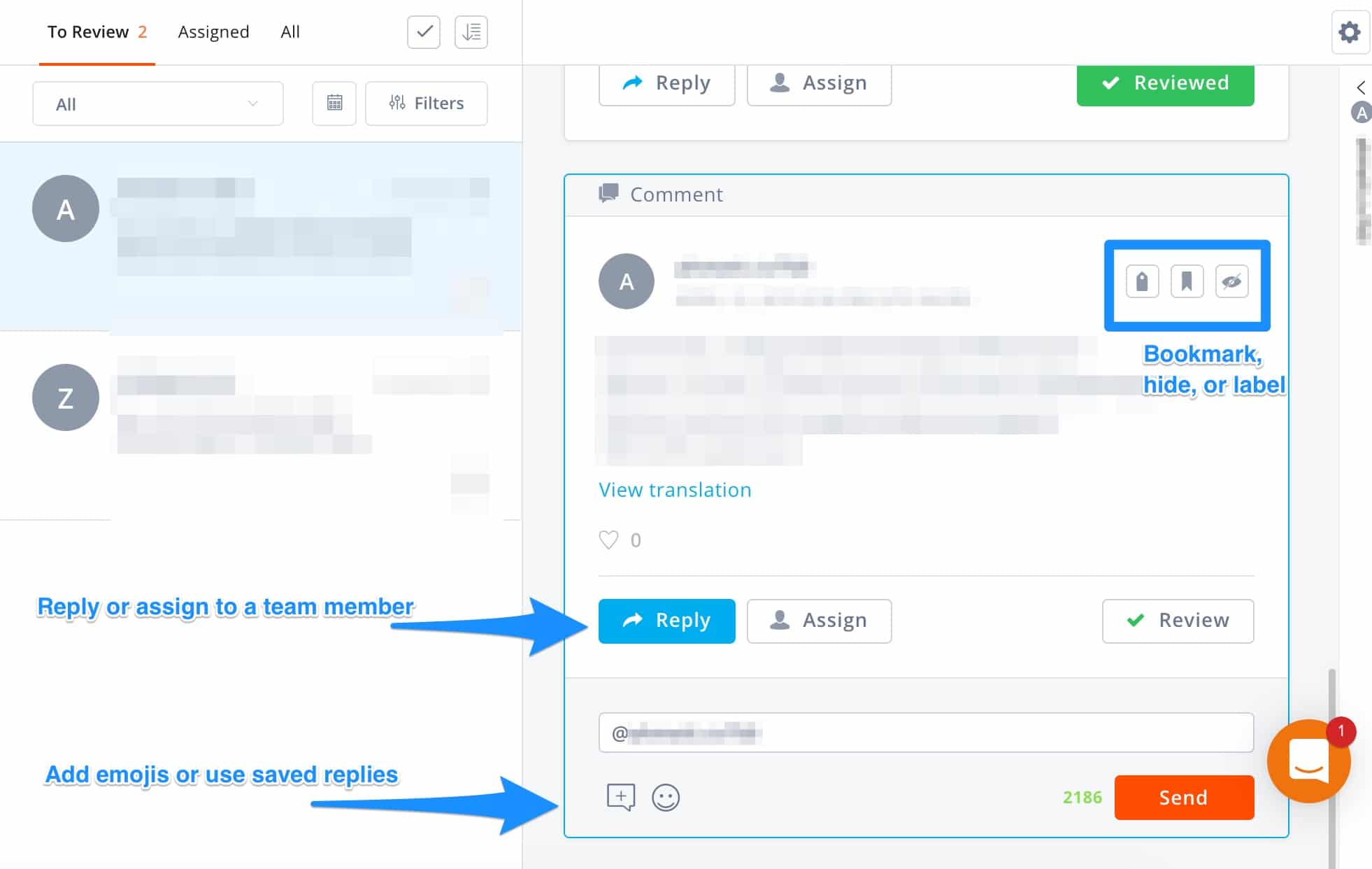Open the Filters options
1372x869 pixels.
coord(427,104)
